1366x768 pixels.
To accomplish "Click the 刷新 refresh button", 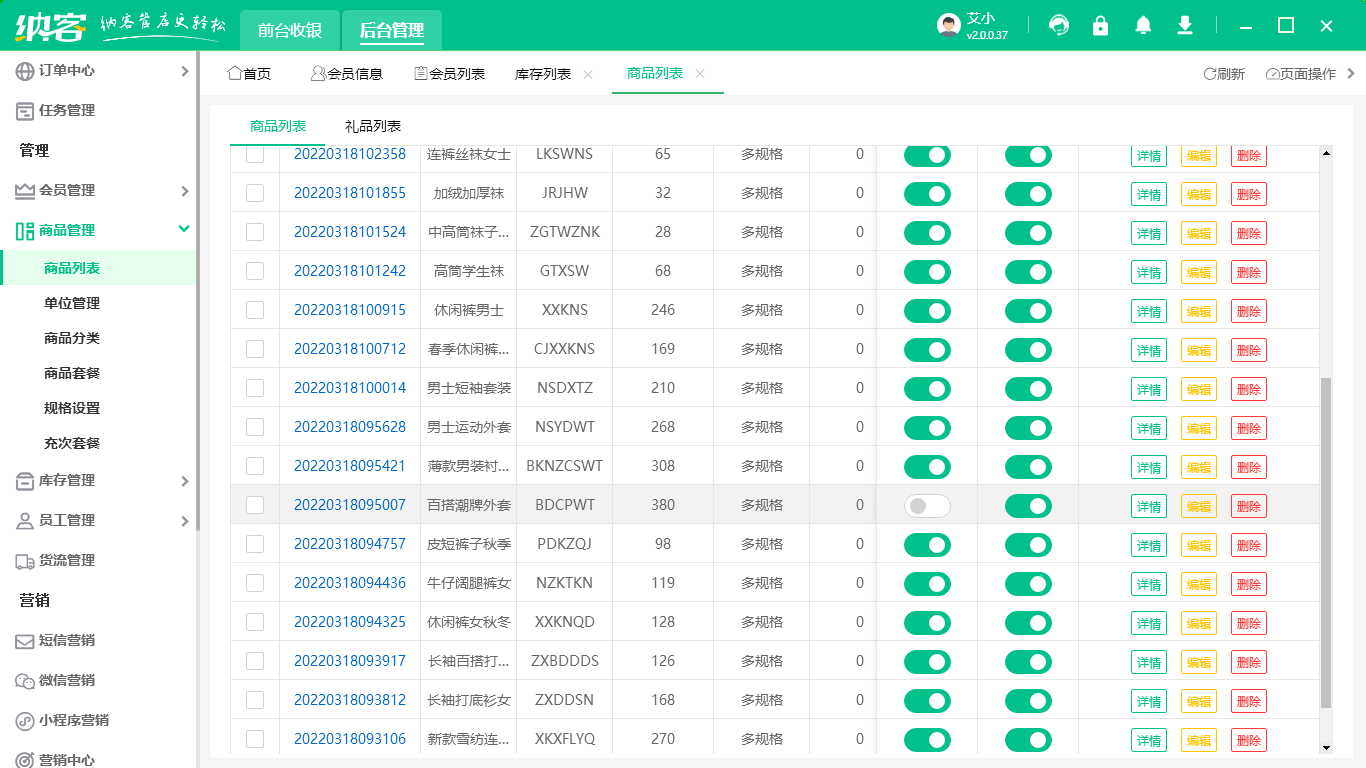I will point(1225,73).
